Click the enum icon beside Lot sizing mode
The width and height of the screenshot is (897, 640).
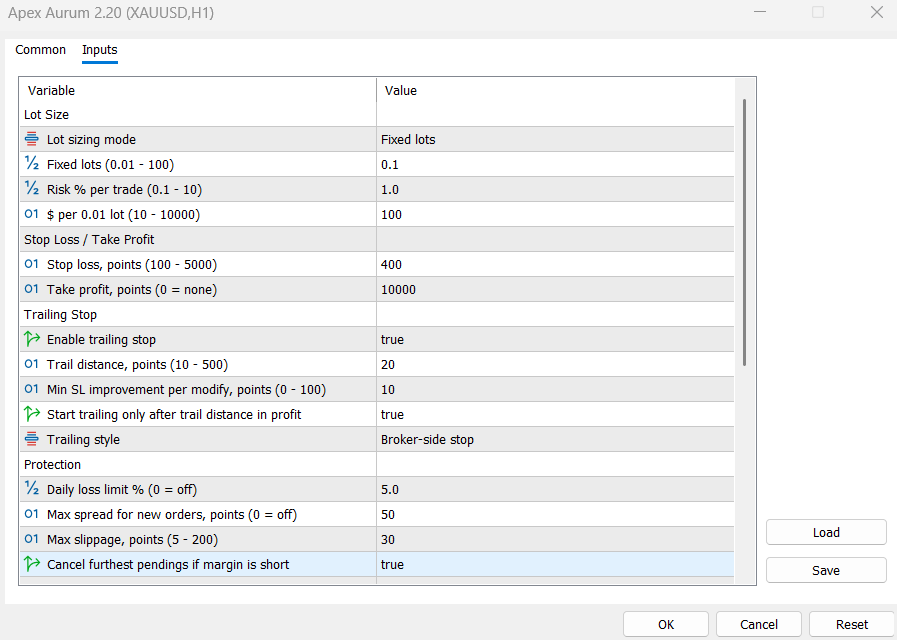31,139
